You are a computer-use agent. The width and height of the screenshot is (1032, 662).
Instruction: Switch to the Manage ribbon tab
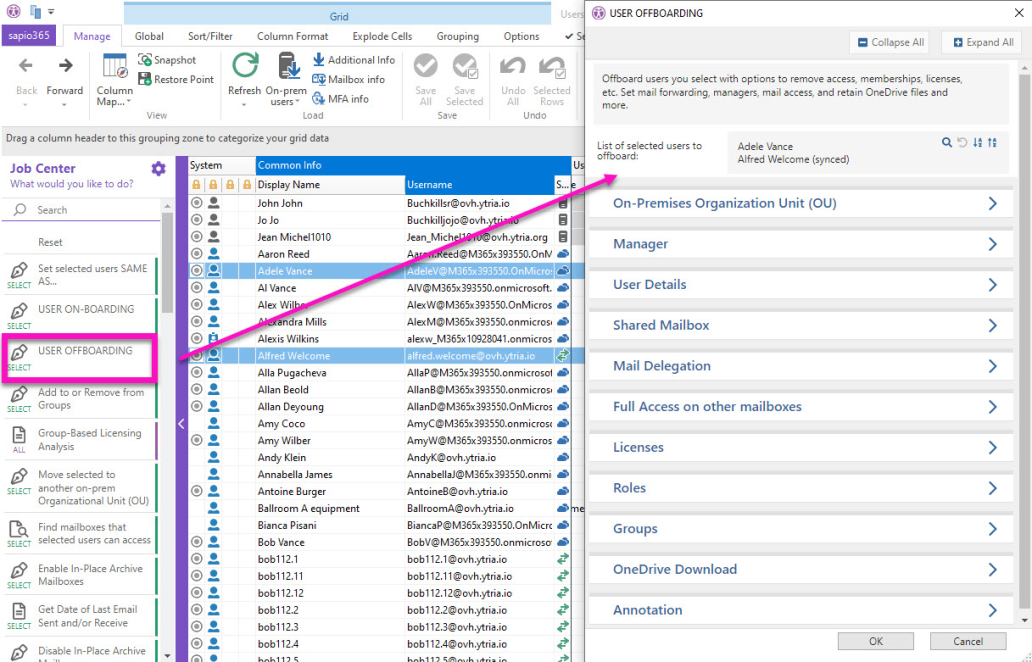[x=92, y=36]
